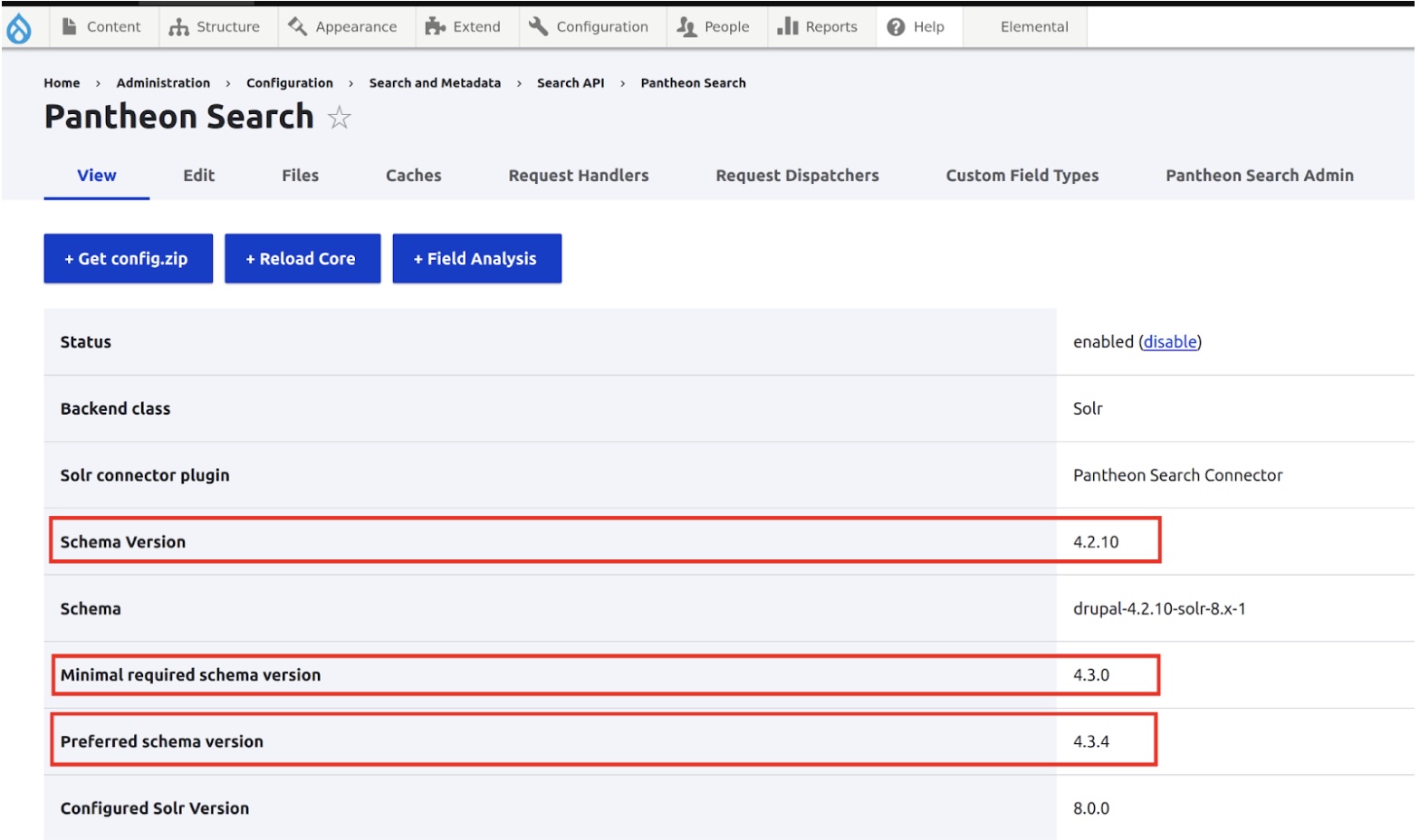Click the People users icon

pos(686,27)
